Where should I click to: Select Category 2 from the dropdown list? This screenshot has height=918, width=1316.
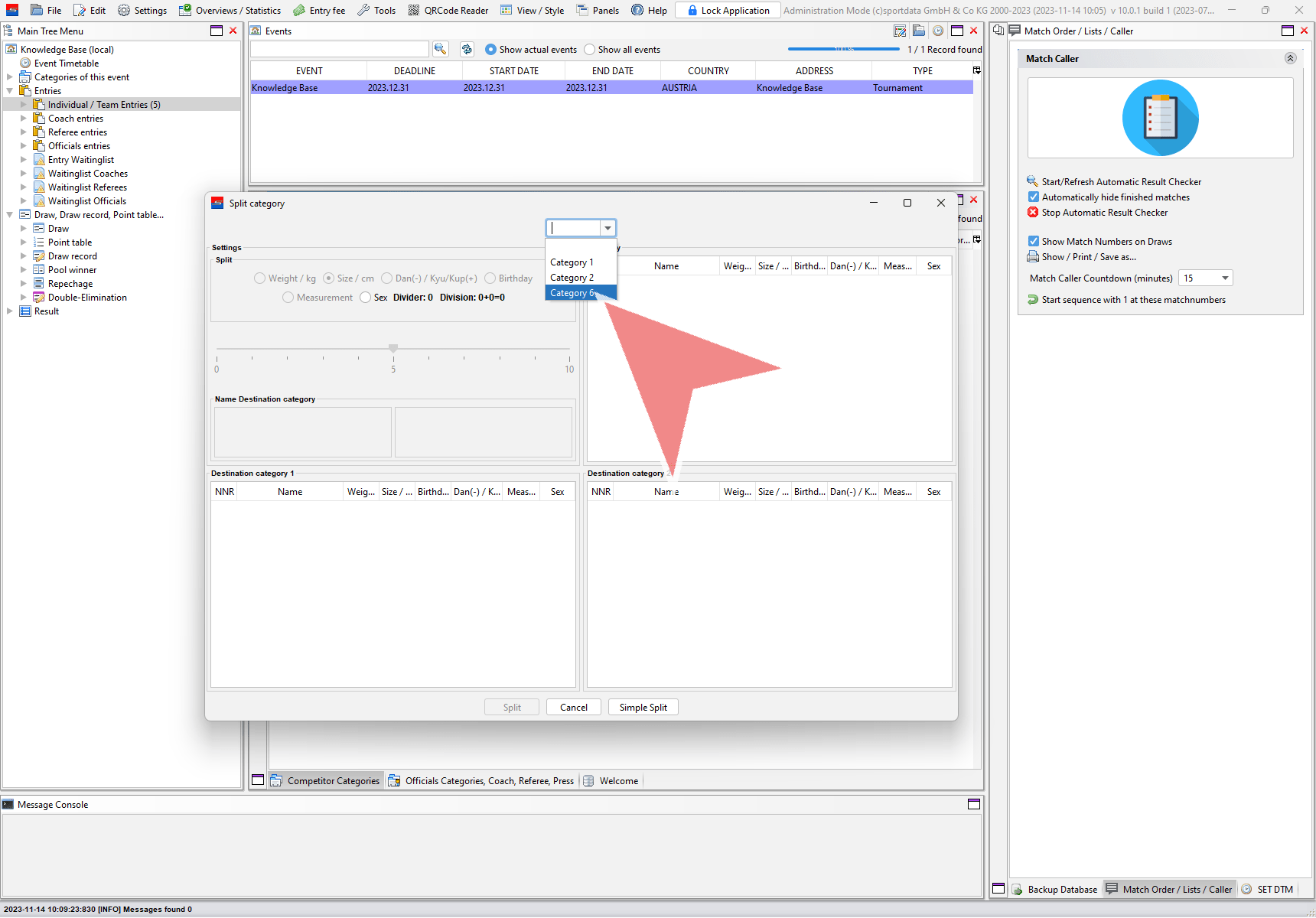point(572,278)
